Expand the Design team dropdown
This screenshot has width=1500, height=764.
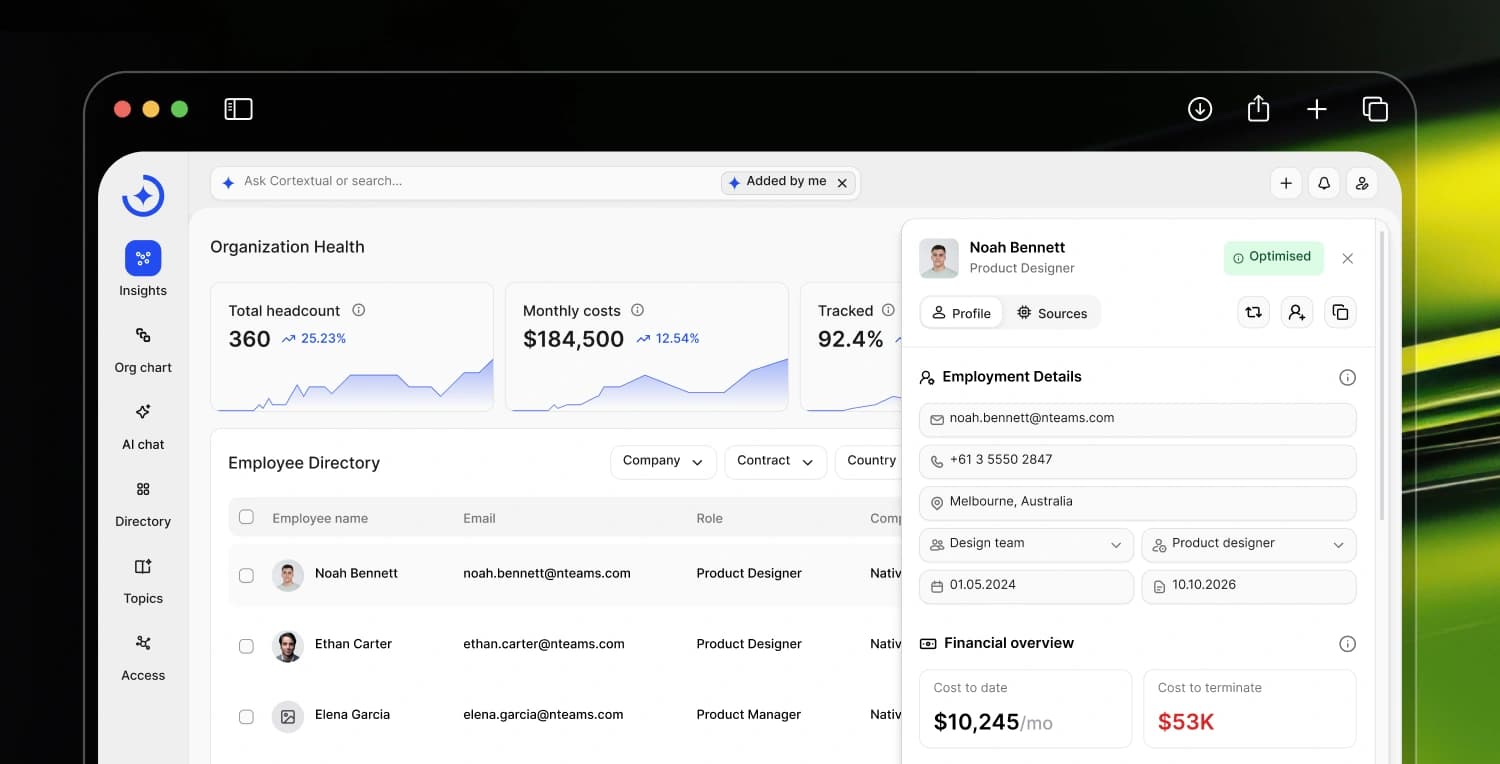1026,544
